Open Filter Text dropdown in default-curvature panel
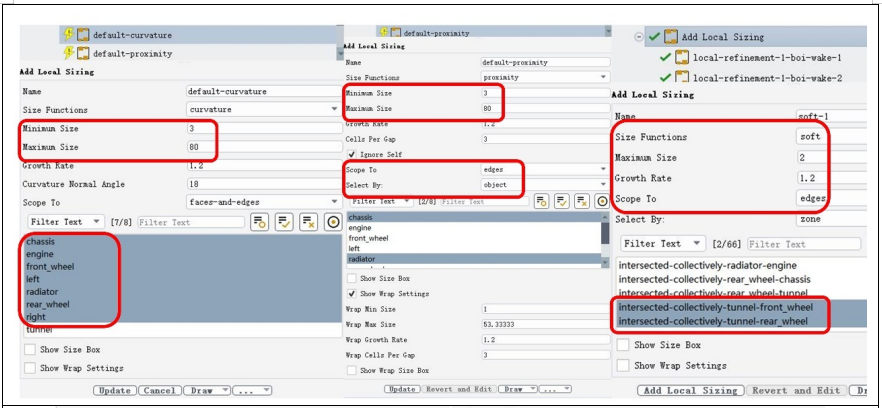The image size is (882, 408). pos(66,222)
